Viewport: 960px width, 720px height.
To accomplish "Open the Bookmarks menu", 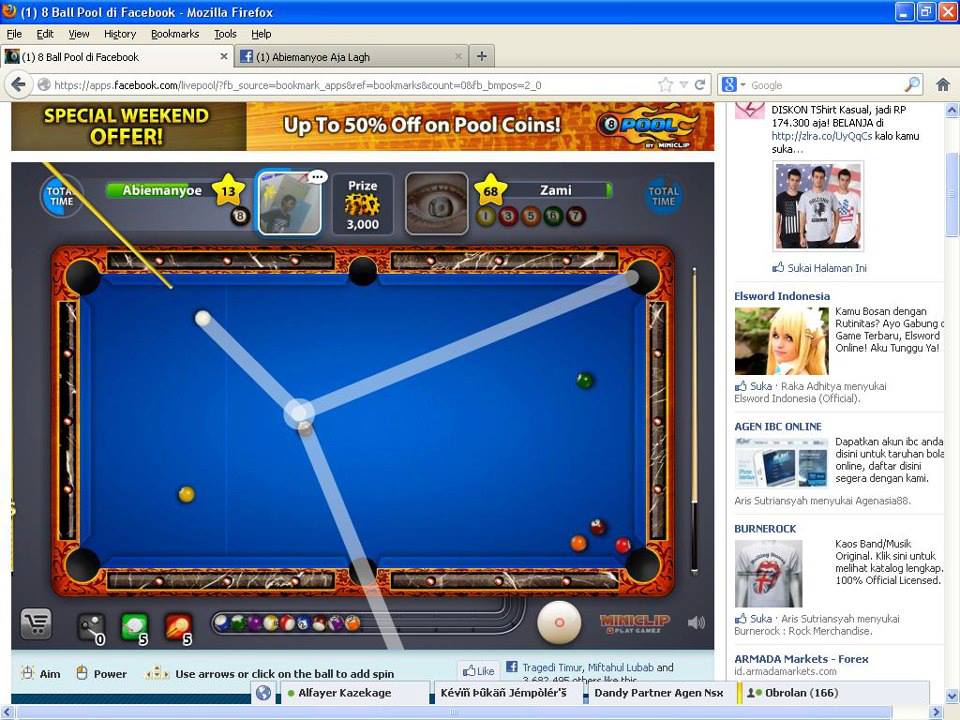I will click(x=174, y=34).
